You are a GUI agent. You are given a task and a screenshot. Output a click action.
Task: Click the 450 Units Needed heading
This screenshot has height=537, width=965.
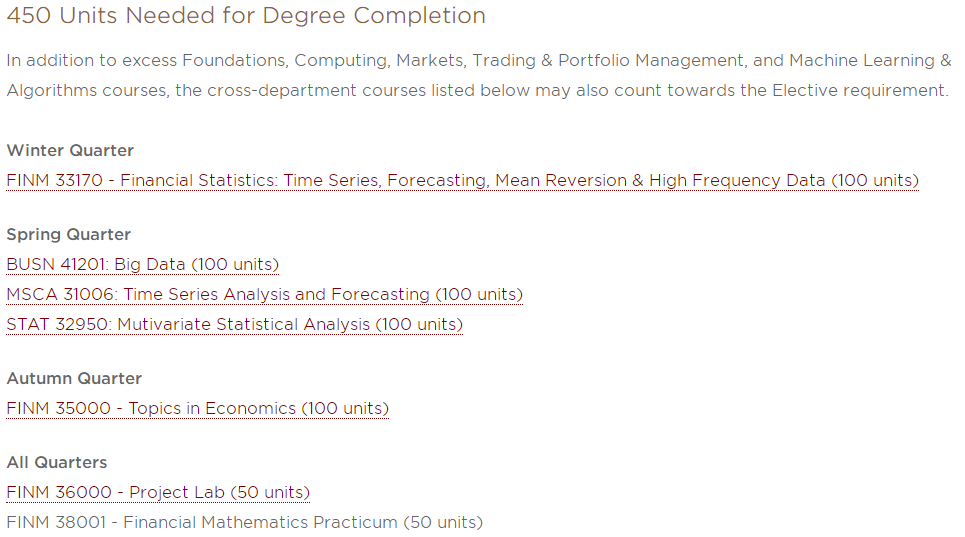246,15
